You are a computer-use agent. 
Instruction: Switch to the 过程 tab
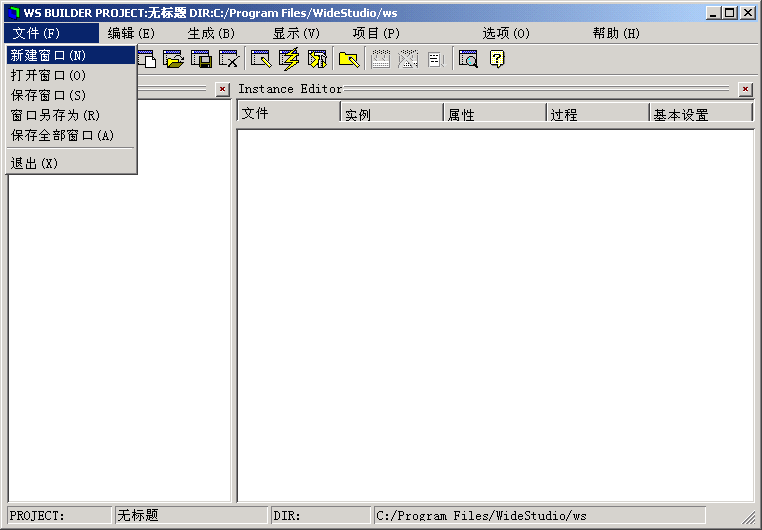click(x=598, y=112)
